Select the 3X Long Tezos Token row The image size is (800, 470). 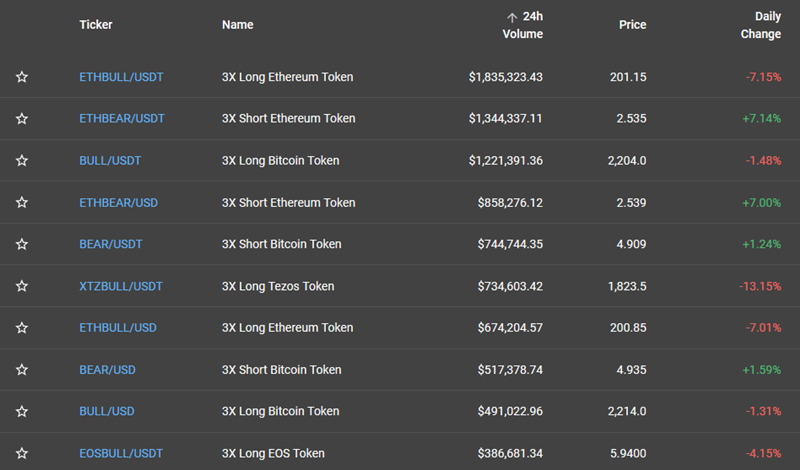click(400, 286)
